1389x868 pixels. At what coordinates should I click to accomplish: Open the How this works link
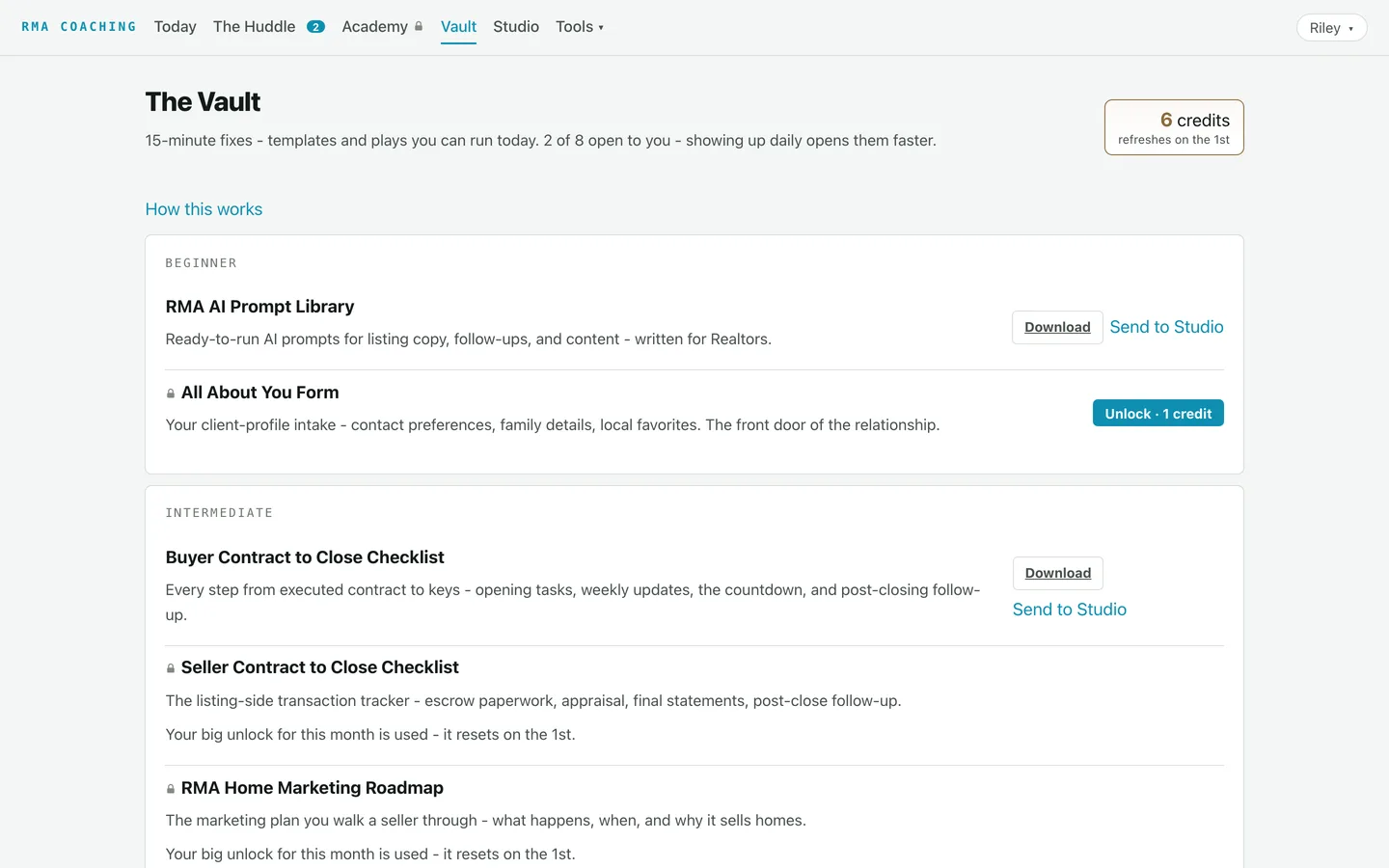[204, 209]
